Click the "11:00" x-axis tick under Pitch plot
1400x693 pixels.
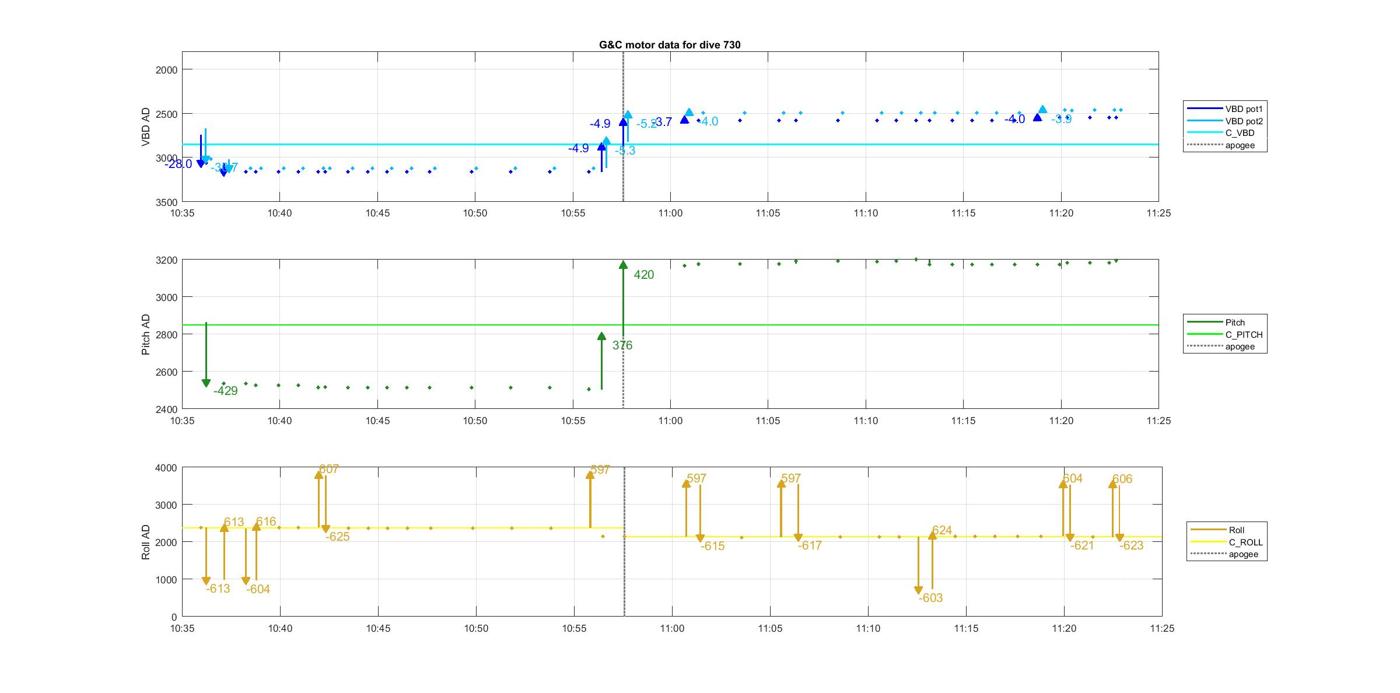670,420
